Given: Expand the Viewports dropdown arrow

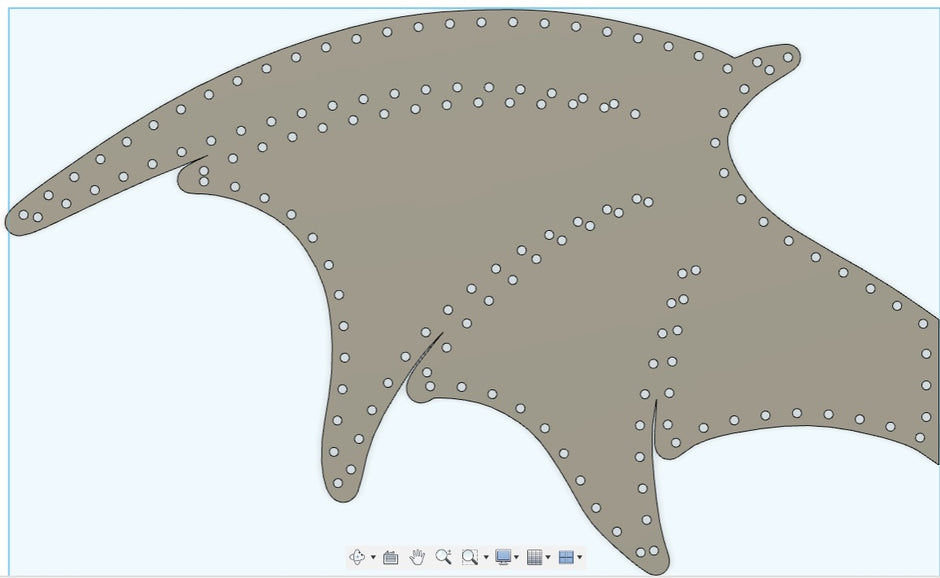Looking at the screenshot, I should (x=579, y=558).
